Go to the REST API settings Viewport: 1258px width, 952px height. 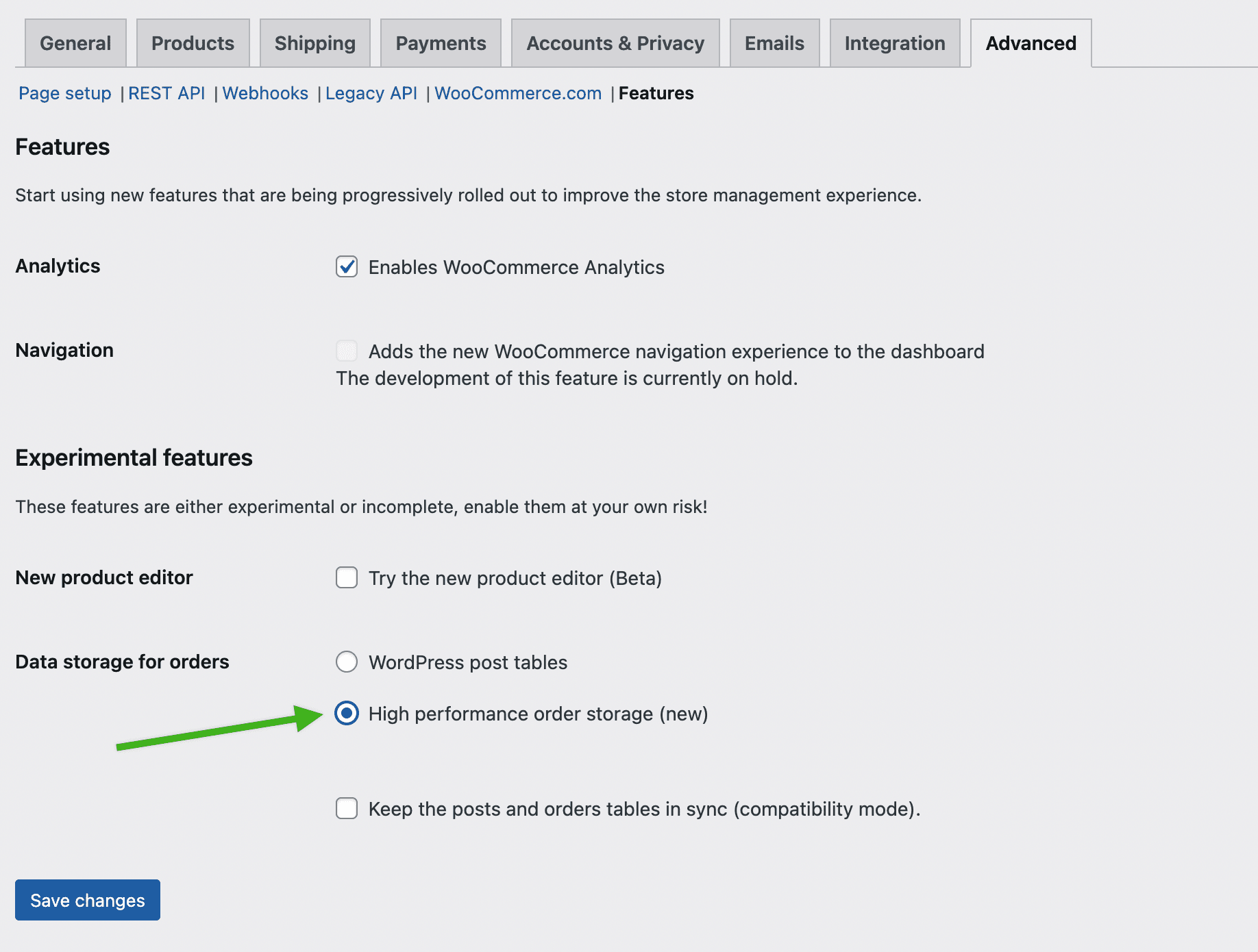[166, 93]
